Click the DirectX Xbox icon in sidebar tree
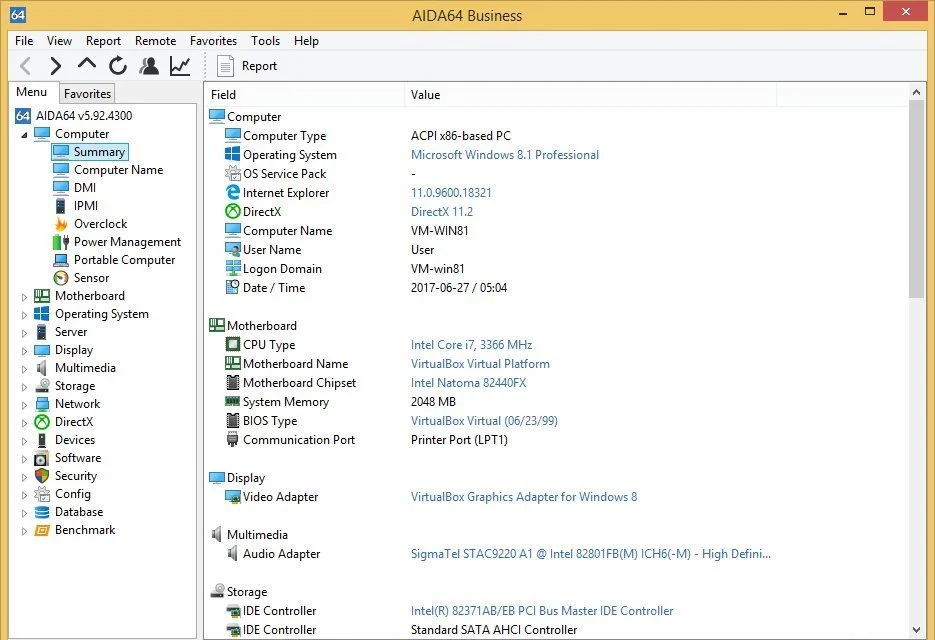935x640 pixels. pos(42,422)
